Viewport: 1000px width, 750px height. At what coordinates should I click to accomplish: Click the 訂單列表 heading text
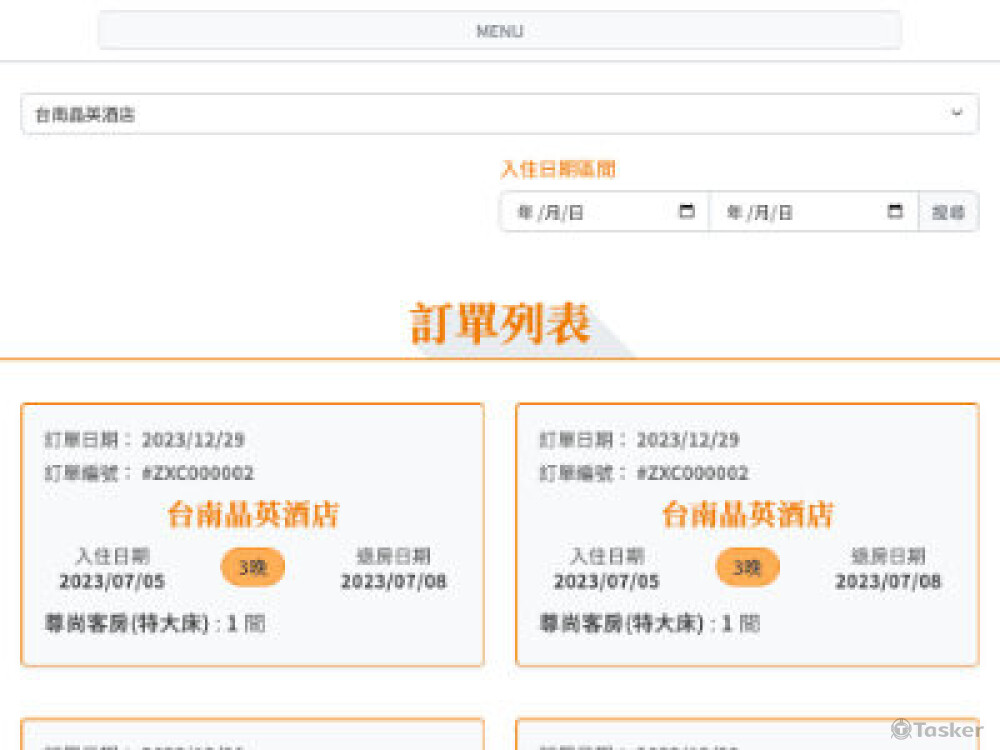[x=499, y=323]
